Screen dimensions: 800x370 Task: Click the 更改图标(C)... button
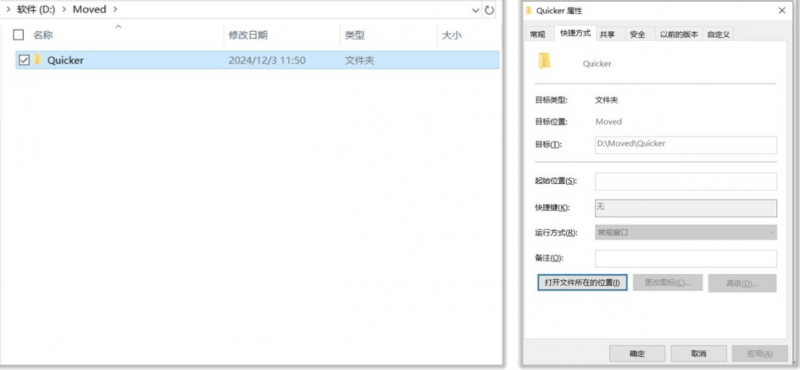668,283
